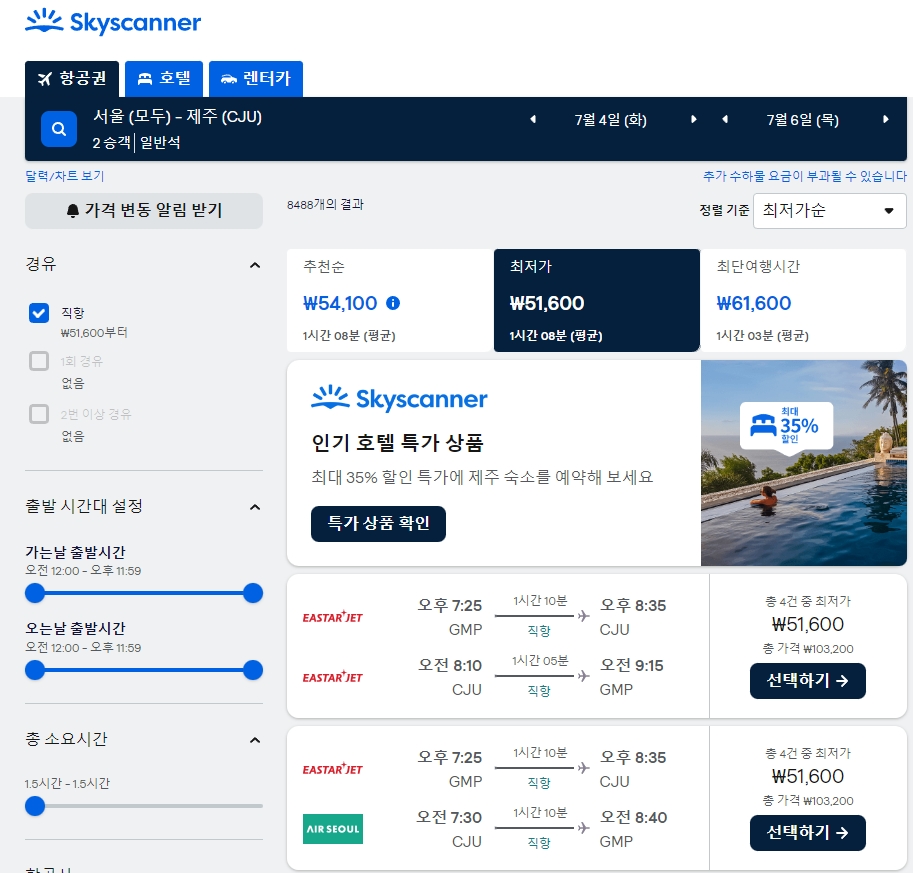Uncheck the 직항 filter checkbox
Viewport: 913px width, 873px height.
38,313
